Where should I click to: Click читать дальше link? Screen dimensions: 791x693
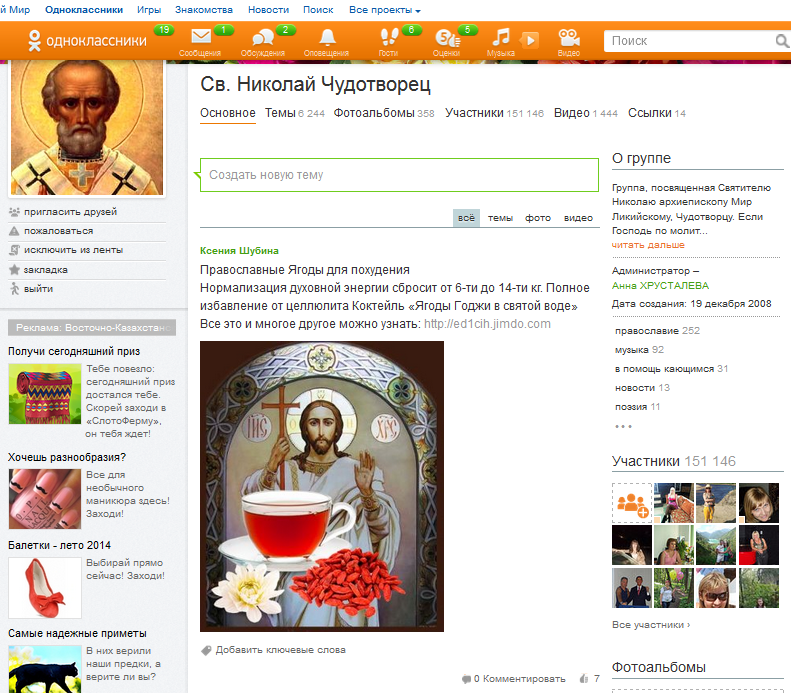pos(648,245)
